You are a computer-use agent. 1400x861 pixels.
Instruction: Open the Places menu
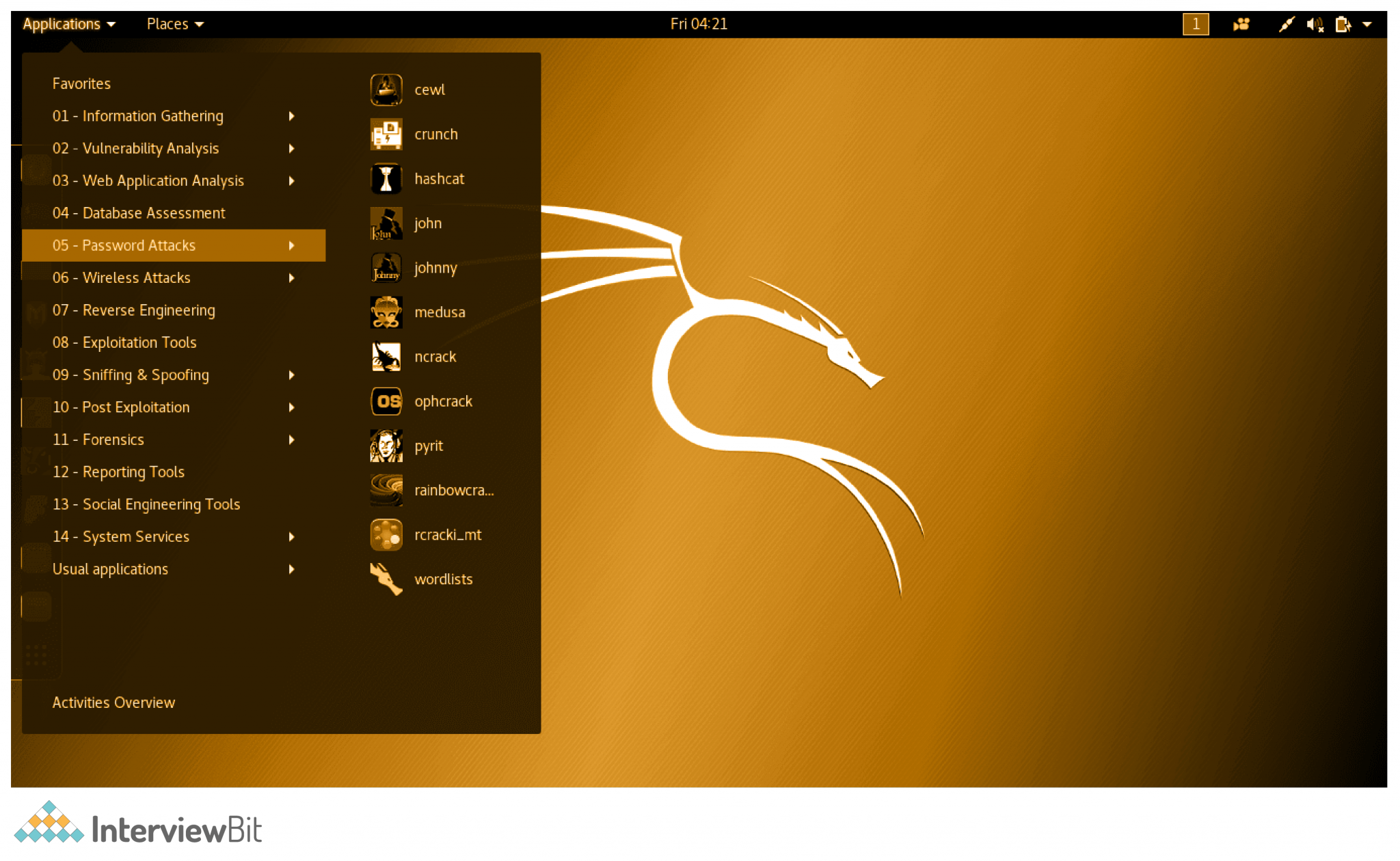tap(168, 23)
